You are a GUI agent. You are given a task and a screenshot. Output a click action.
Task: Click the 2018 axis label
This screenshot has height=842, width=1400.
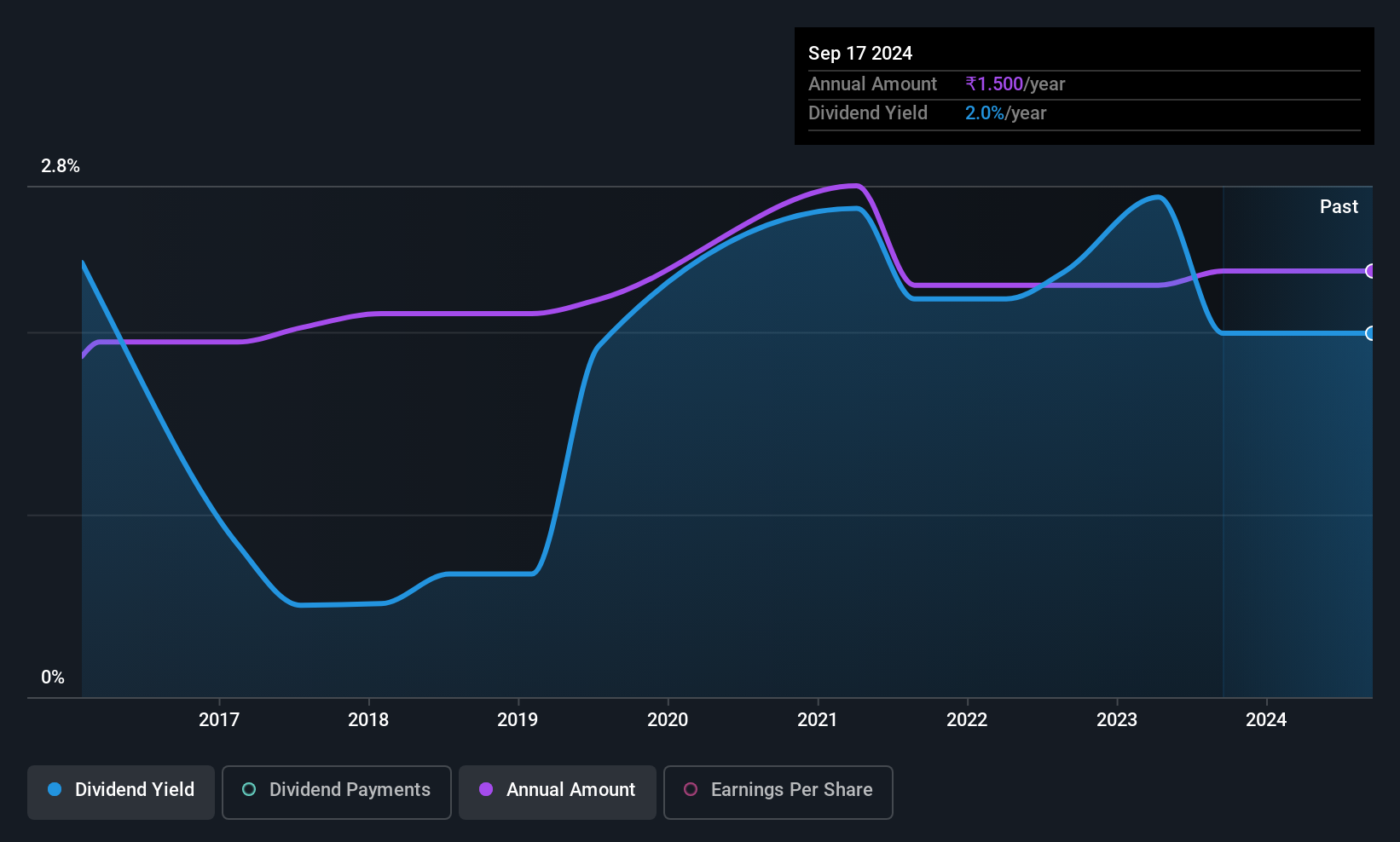(368, 720)
